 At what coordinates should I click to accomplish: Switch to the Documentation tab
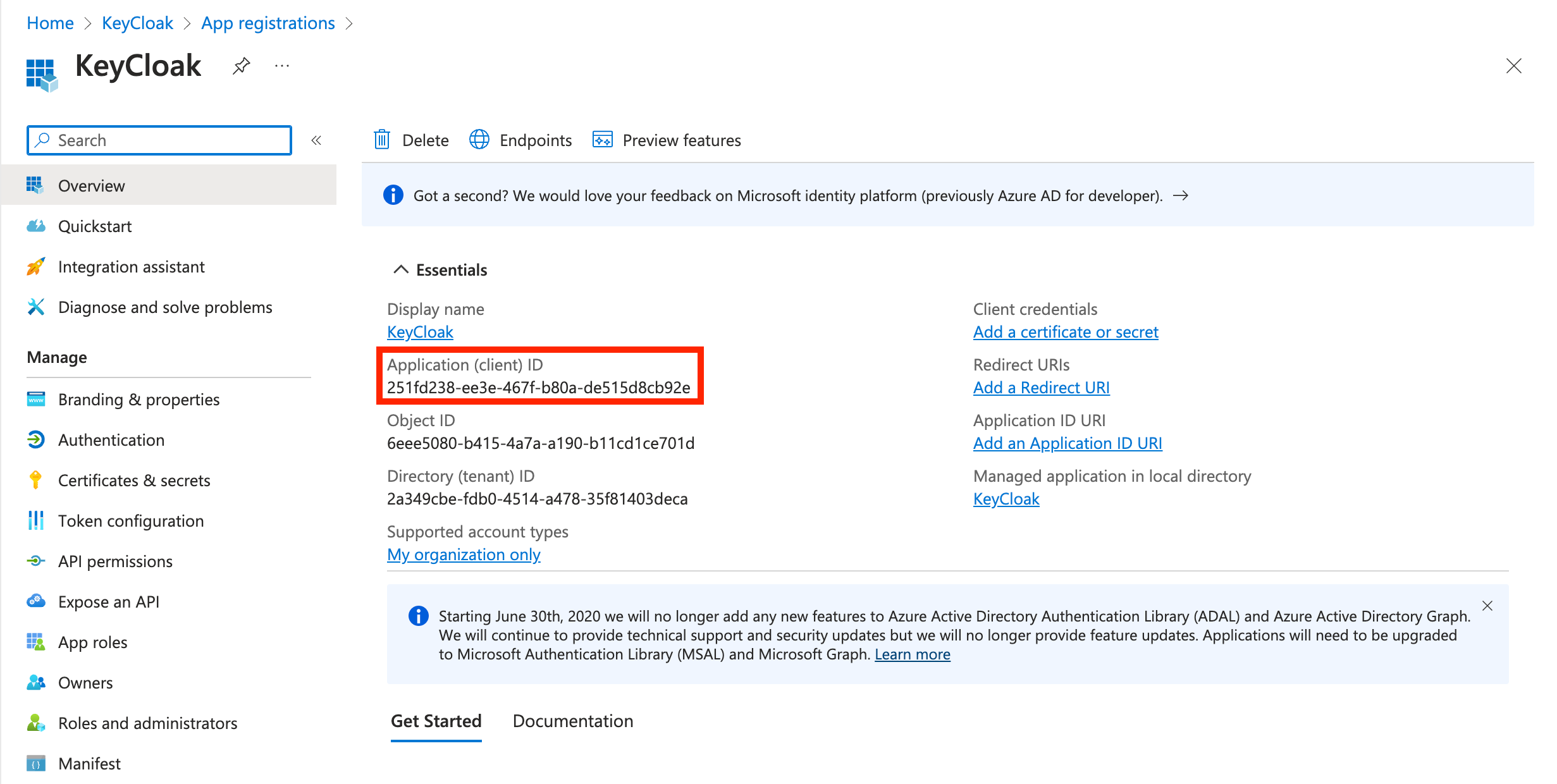572,721
